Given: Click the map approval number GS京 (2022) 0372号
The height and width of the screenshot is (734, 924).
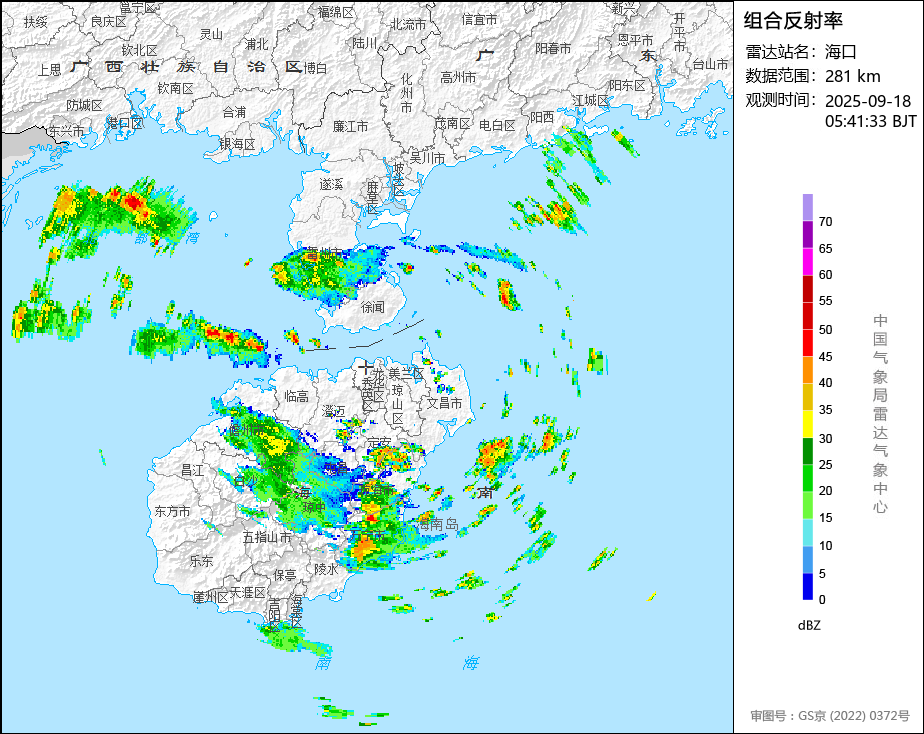Looking at the screenshot, I should tap(854, 716).
